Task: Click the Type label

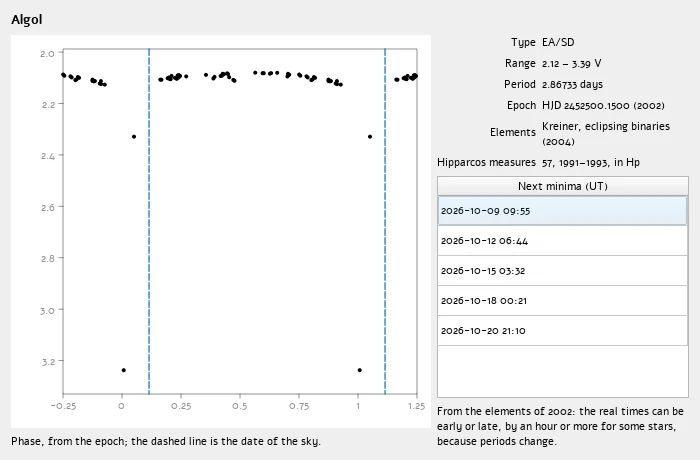Action: pos(523,42)
